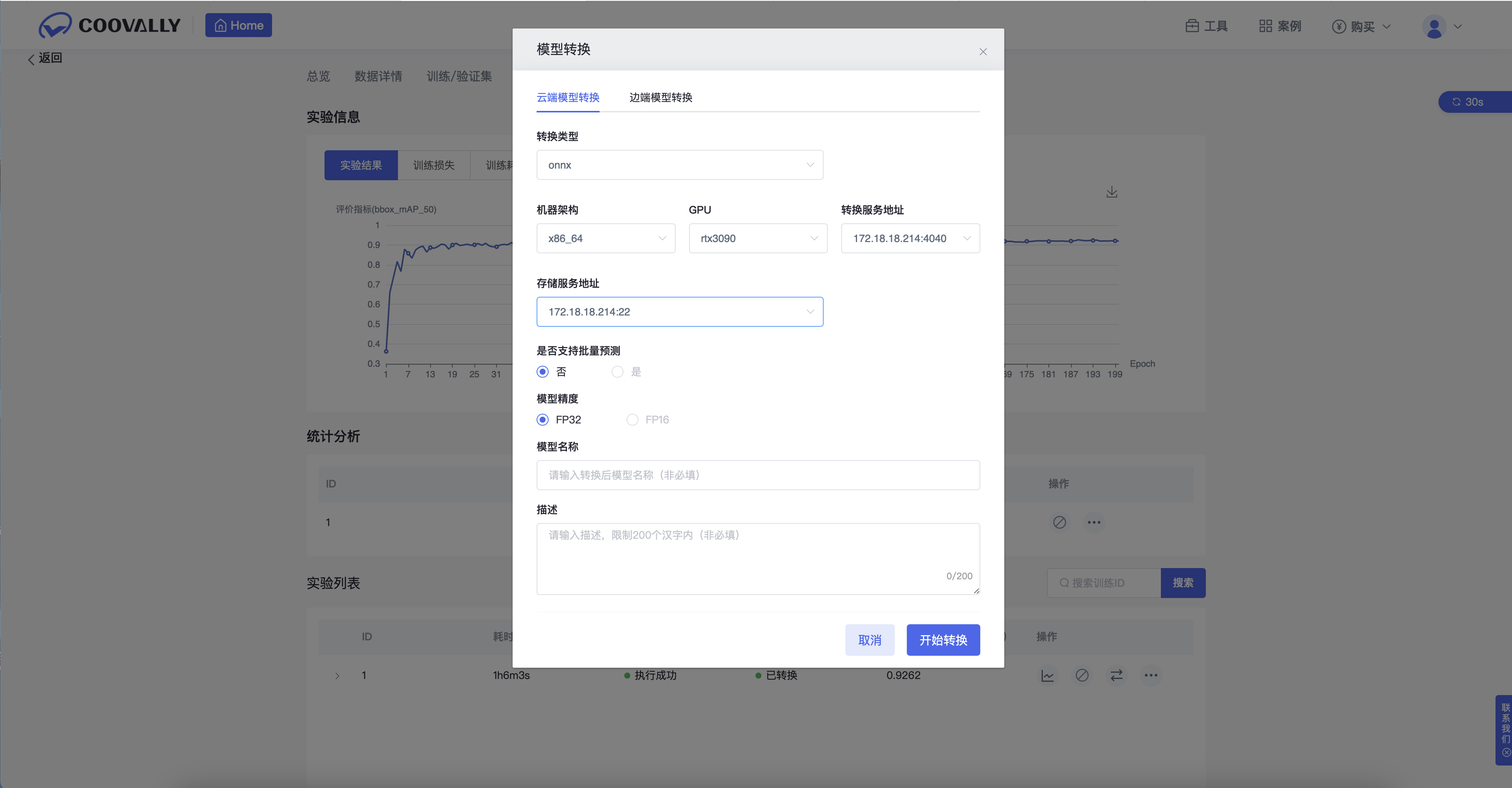Click the user avatar icon
This screenshot has width=1512, height=788.
tap(1434, 27)
